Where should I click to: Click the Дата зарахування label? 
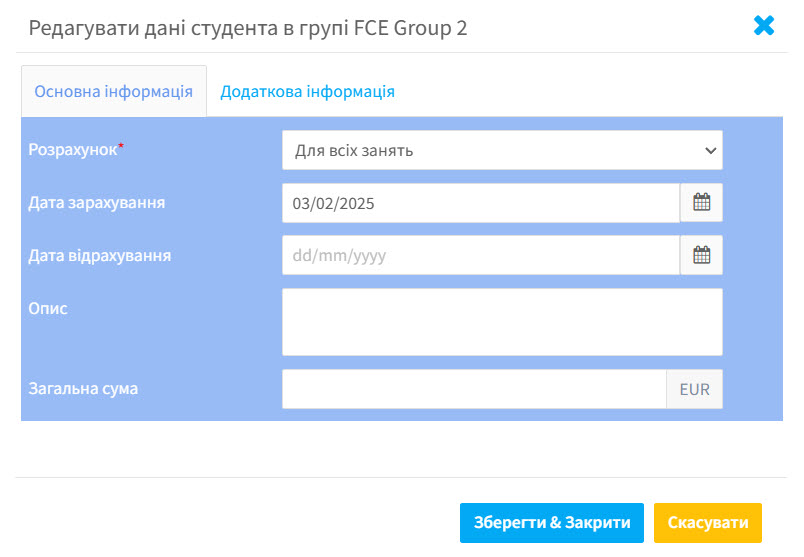coord(97,202)
